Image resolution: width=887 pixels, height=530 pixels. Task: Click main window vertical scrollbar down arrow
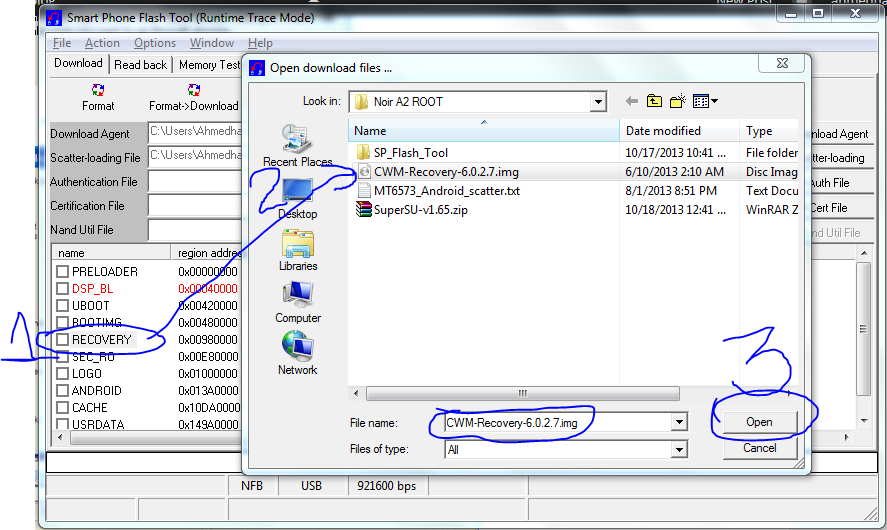(x=864, y=421)
